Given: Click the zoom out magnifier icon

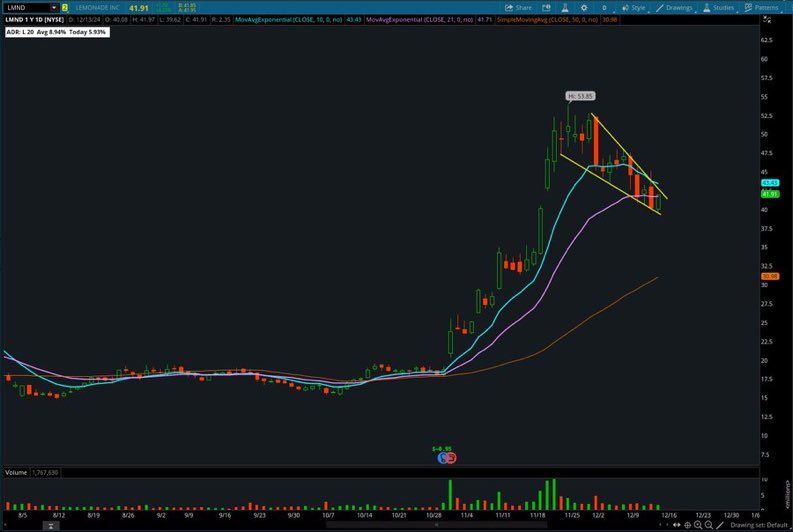Looking at the screenshot, I should pyautogui.click(x=709, y=525).
